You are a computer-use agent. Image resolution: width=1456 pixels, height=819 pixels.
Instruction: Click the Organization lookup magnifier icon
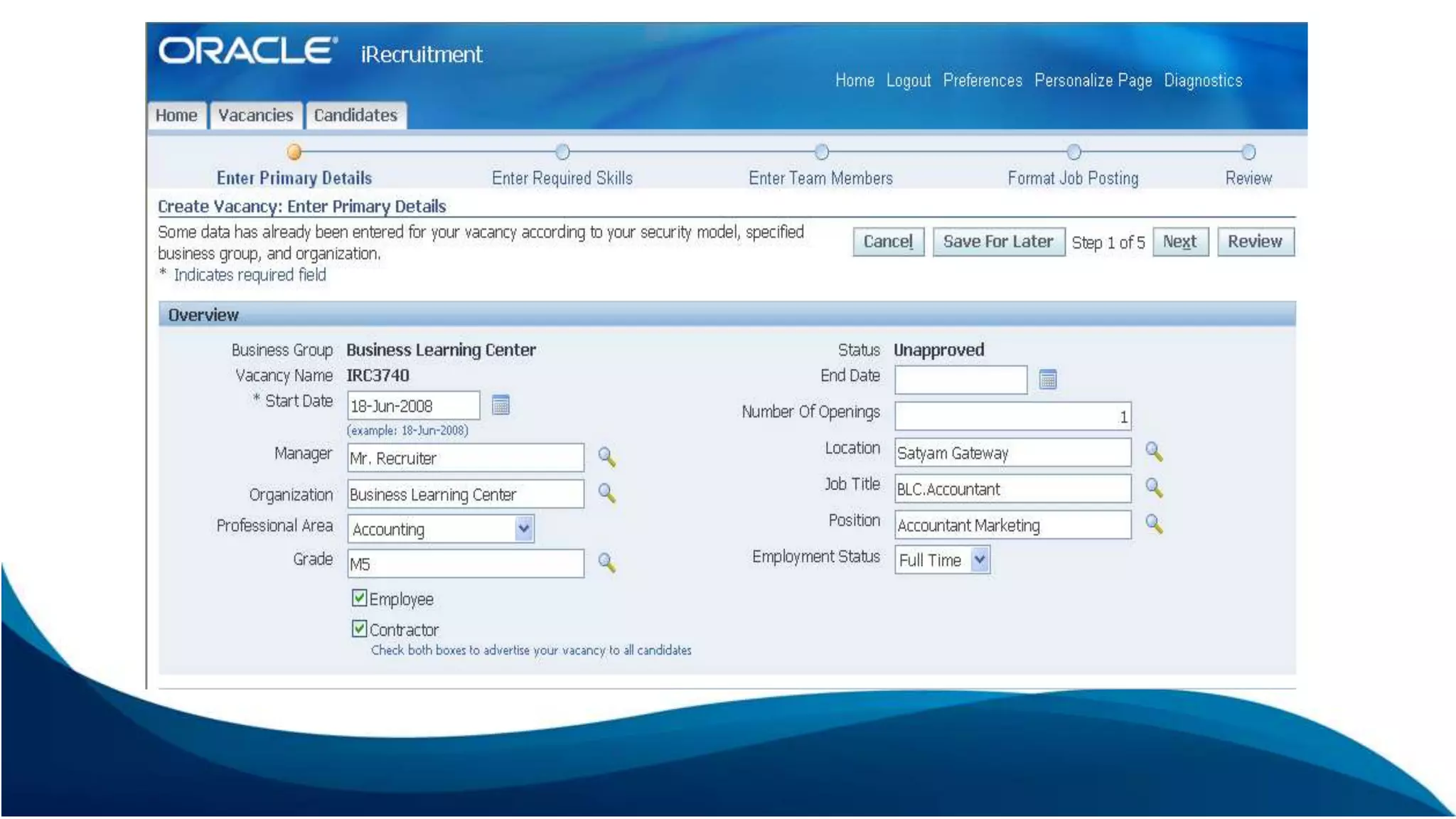coord(606,493)
